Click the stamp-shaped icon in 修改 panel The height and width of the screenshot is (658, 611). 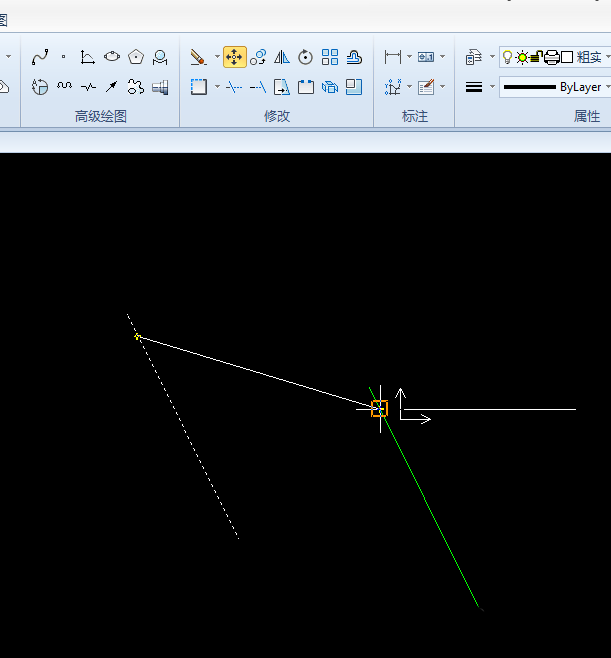coord(354,57)
